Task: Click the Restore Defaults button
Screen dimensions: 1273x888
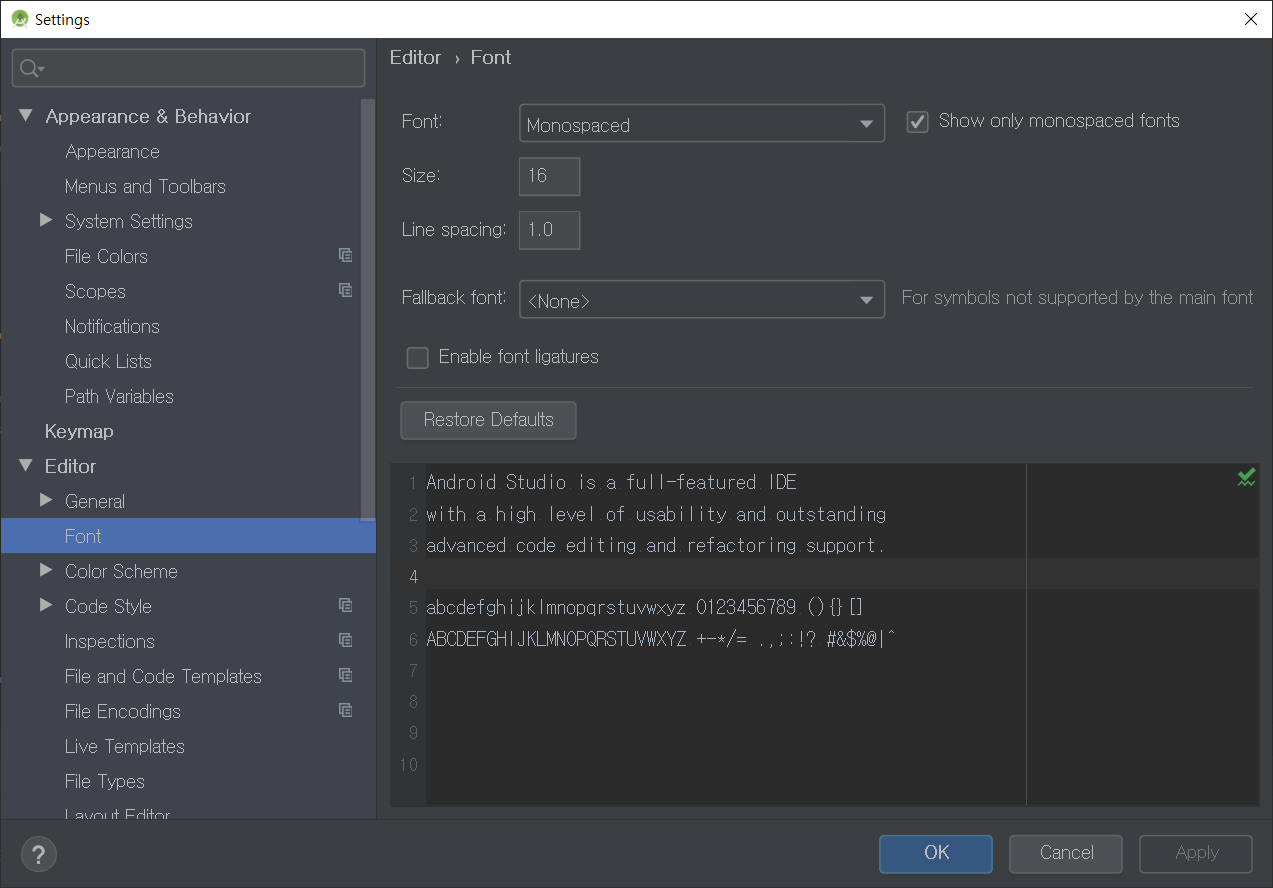Action: tap(488, 420)
